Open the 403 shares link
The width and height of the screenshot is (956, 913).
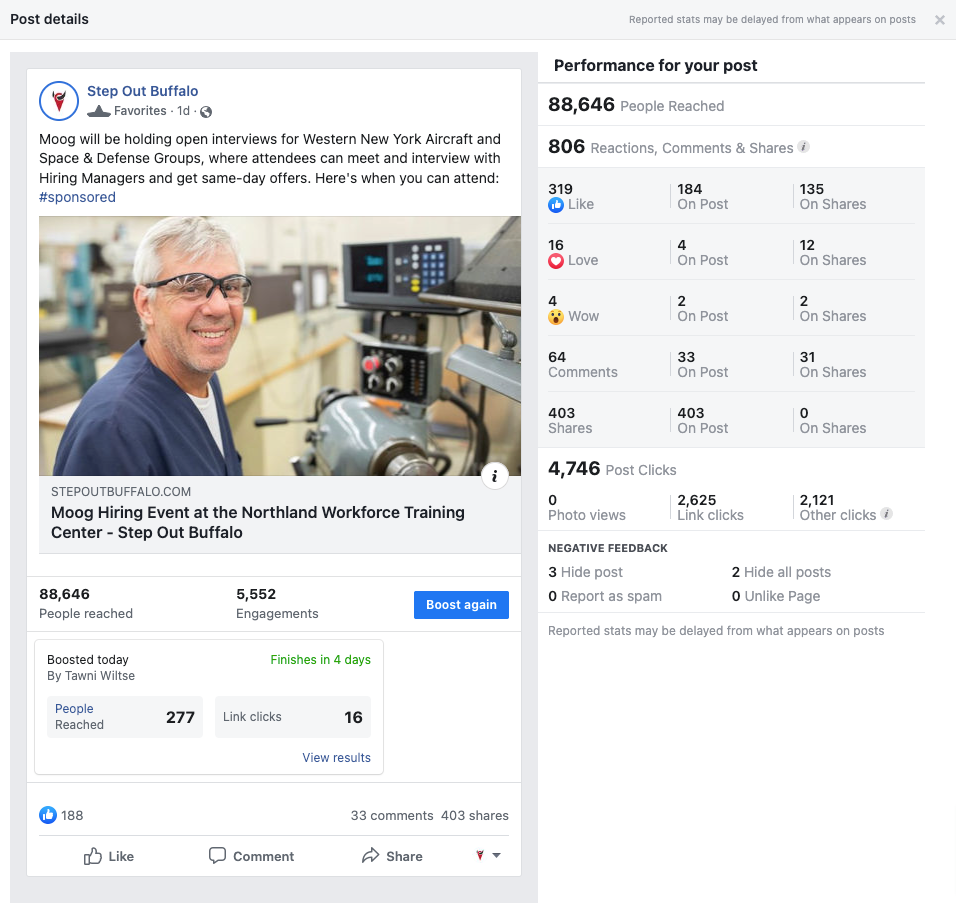475,815
